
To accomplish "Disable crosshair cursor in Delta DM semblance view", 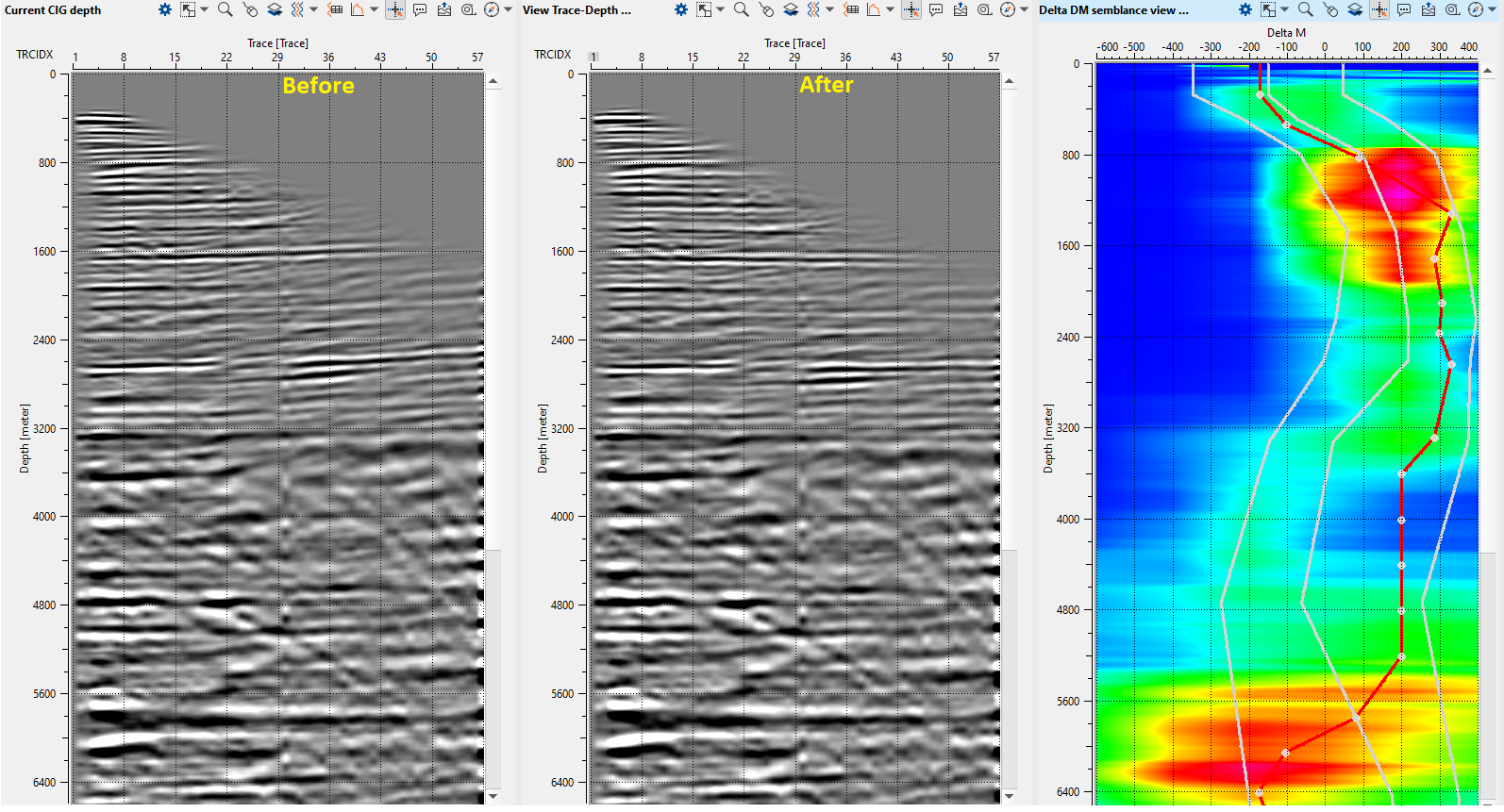I will click(x=1379, y=9).
